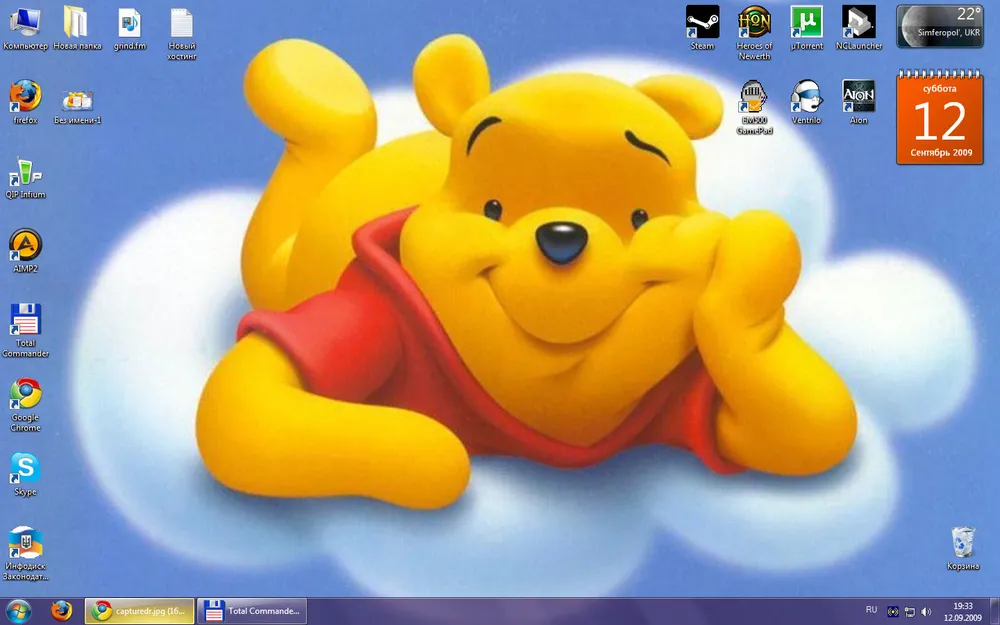Switch to the capturedr.jpg Chrome taskbar window
Screen dimensions: 1000x625
(x=140, y=611)
